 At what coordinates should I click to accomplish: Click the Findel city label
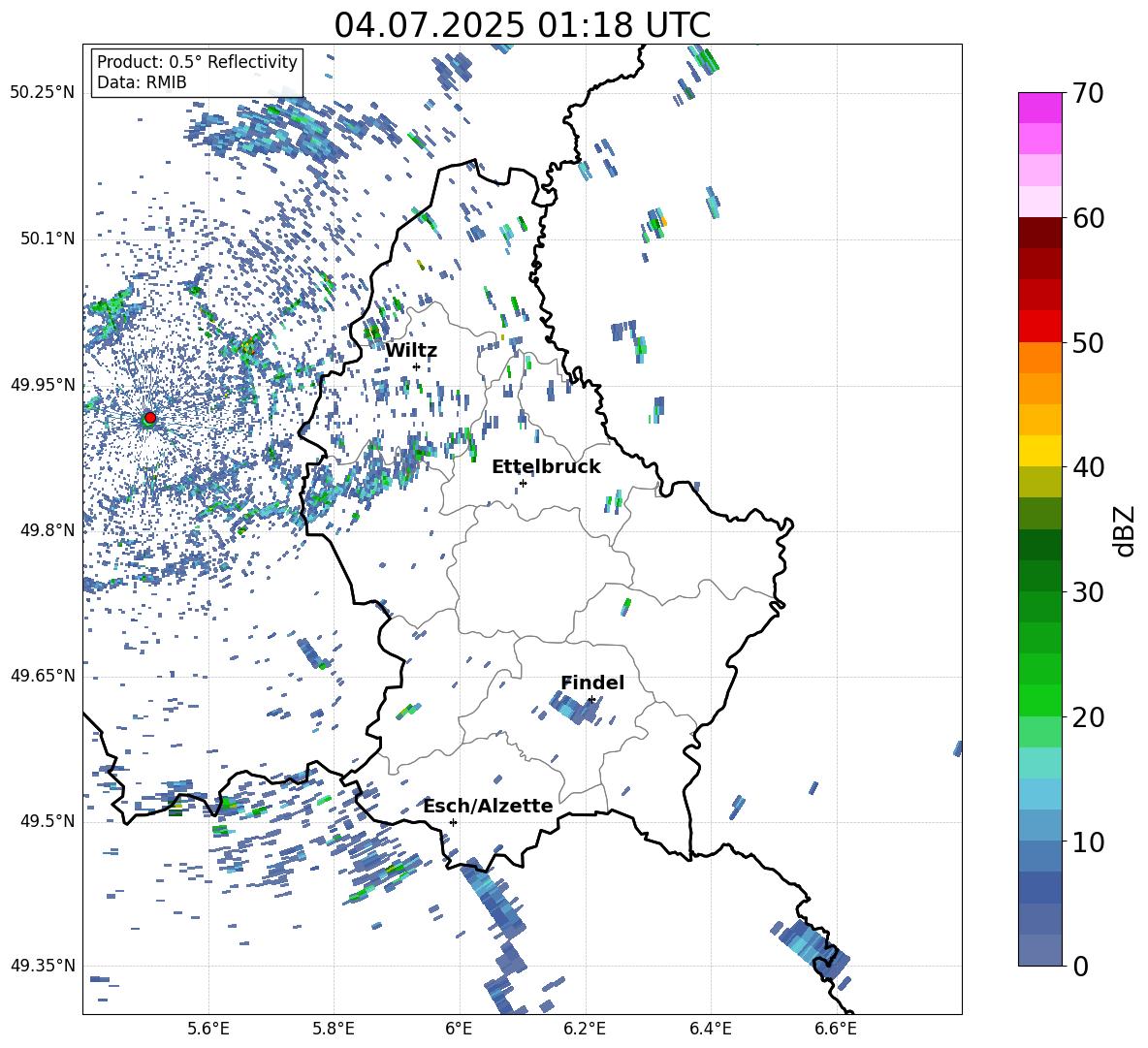(592, 683)
